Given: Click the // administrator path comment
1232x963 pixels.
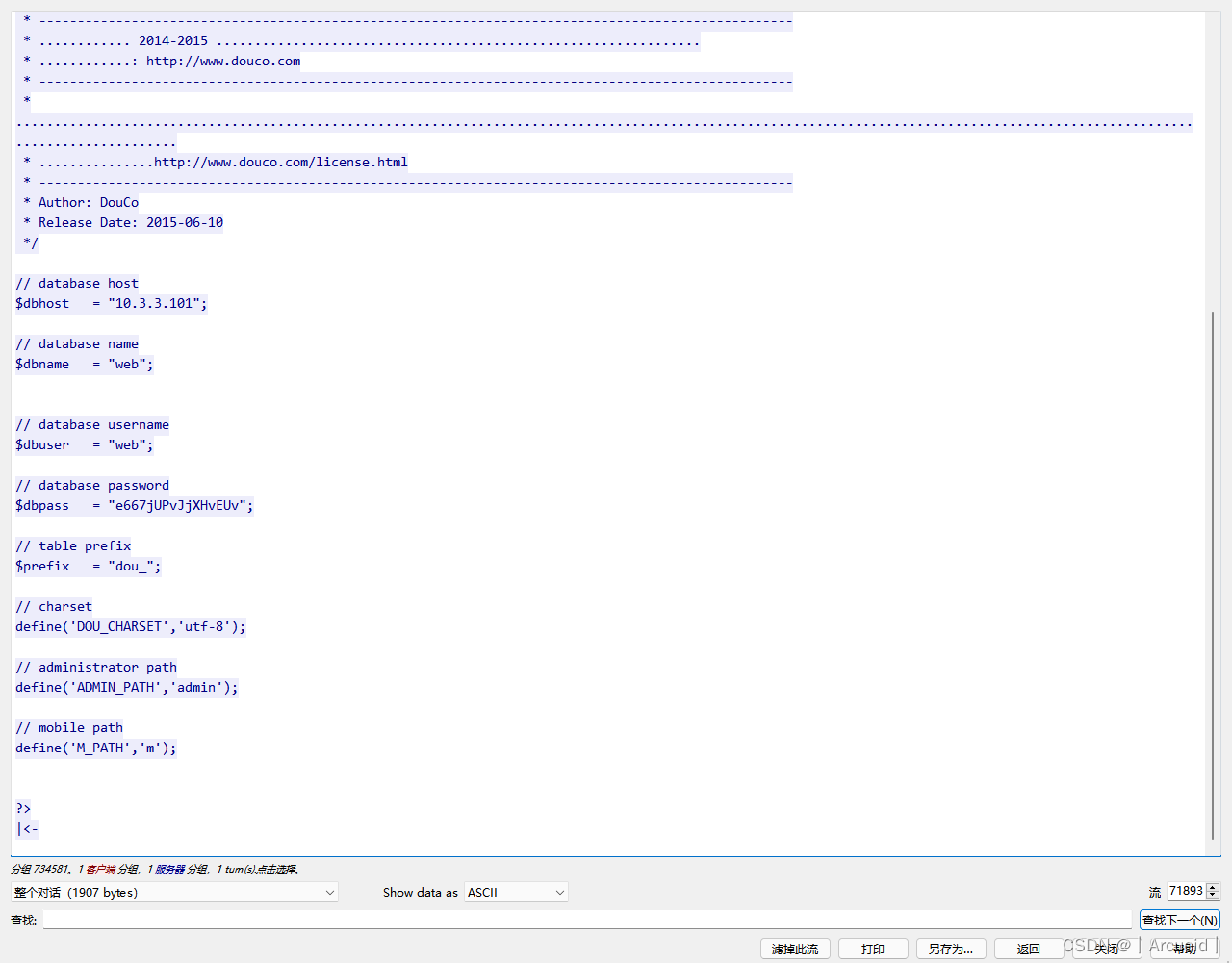Looking at the screenshot, I should click(96, 667).
